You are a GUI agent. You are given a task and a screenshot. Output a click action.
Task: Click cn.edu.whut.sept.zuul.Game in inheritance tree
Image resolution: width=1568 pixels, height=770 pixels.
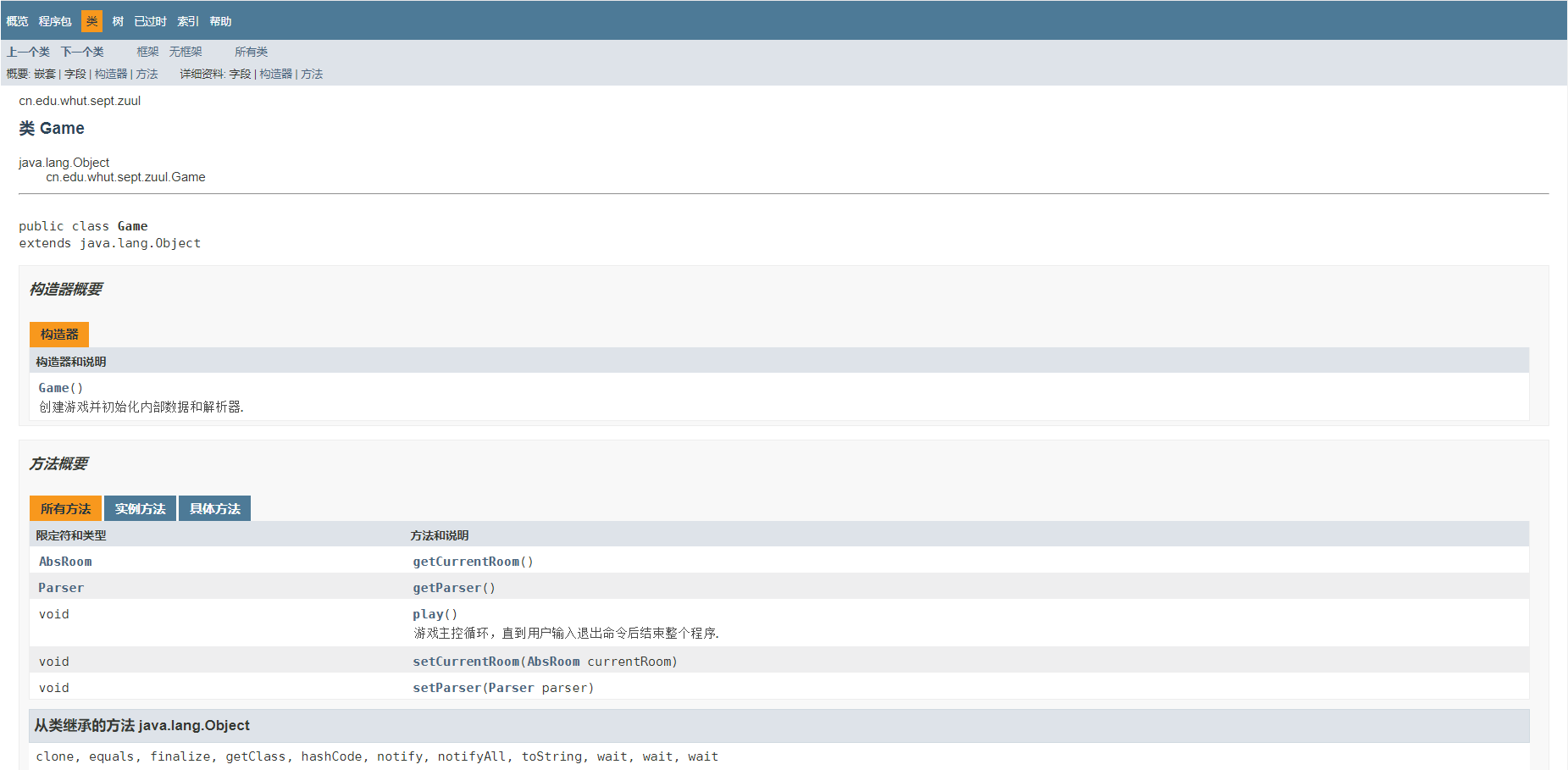coord(125,177)
